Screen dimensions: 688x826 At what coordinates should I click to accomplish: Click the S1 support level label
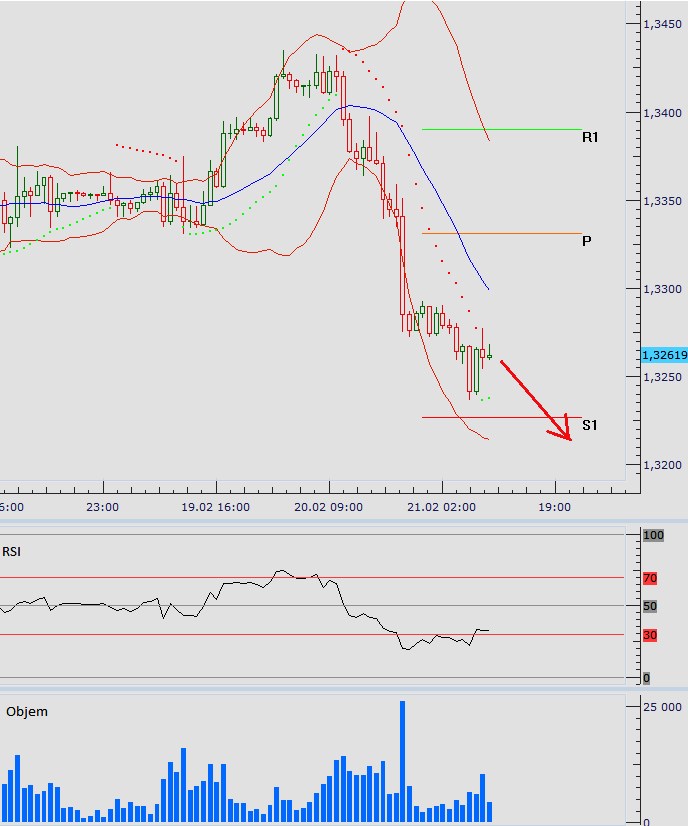tap(590, 425)
